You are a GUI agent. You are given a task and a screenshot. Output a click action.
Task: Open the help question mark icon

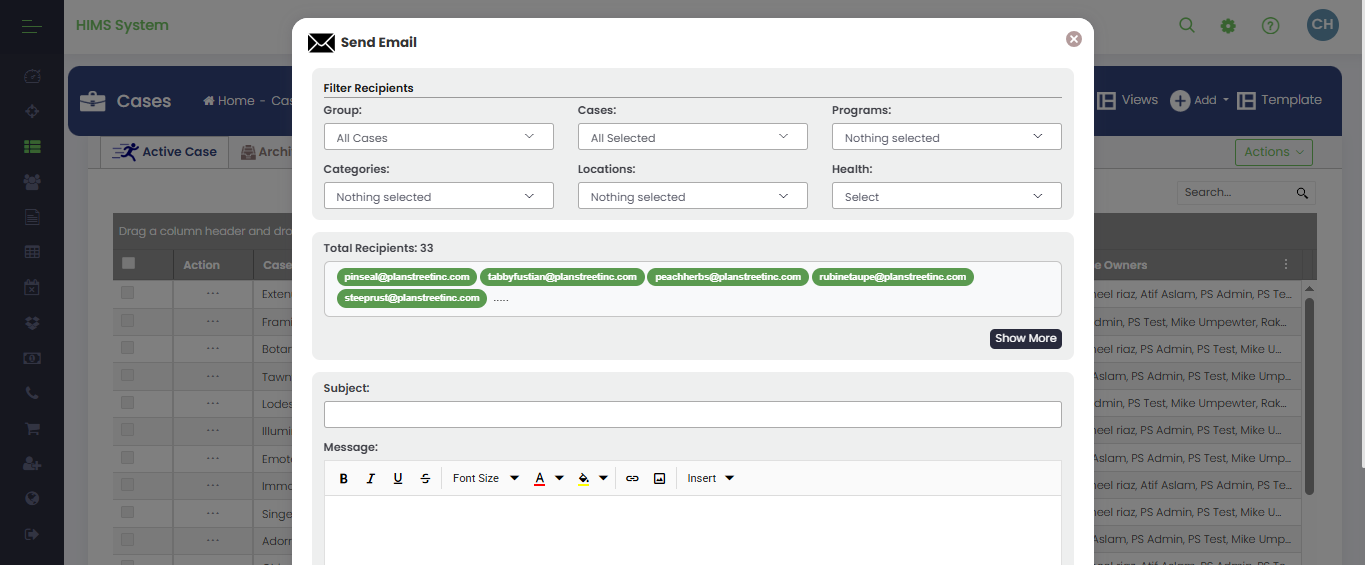1270,26
